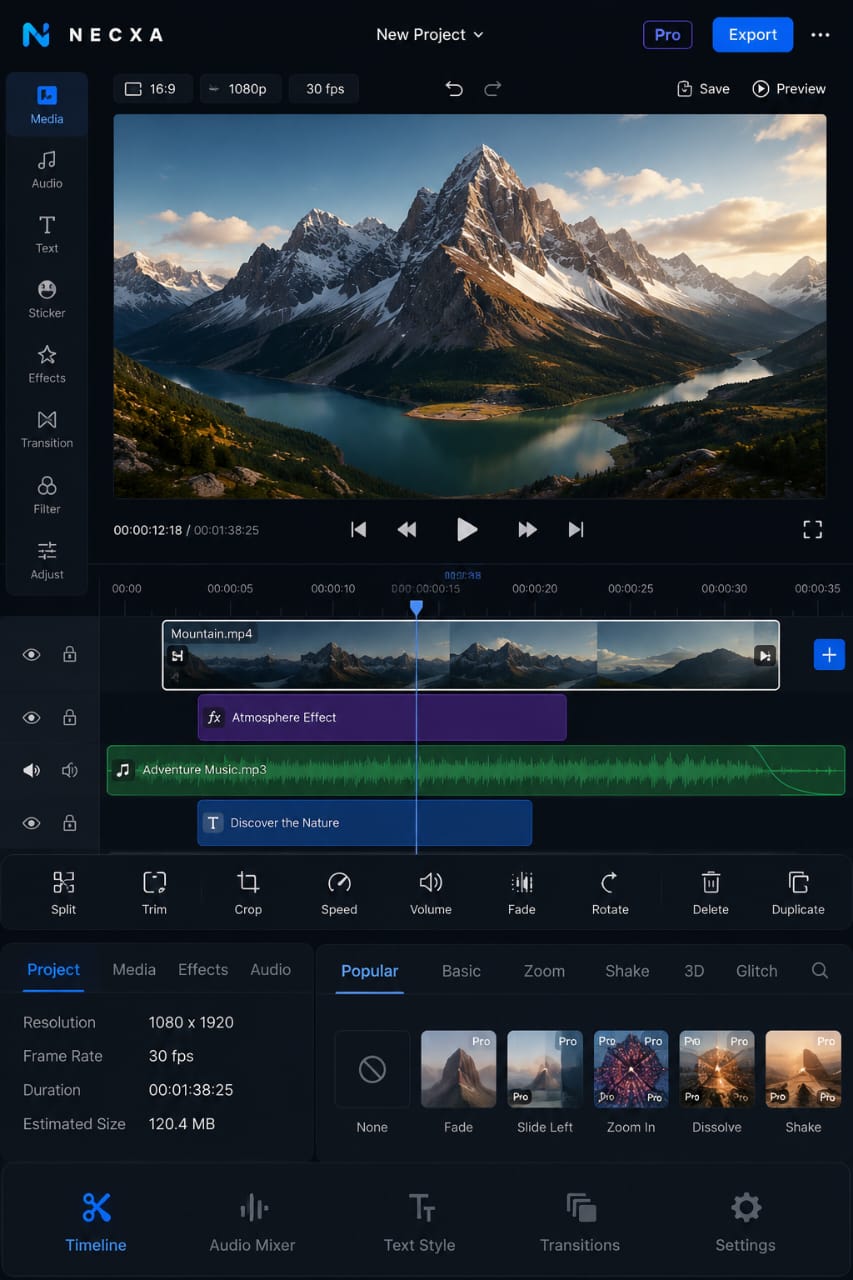Select the Trim tool

[154, 893]
